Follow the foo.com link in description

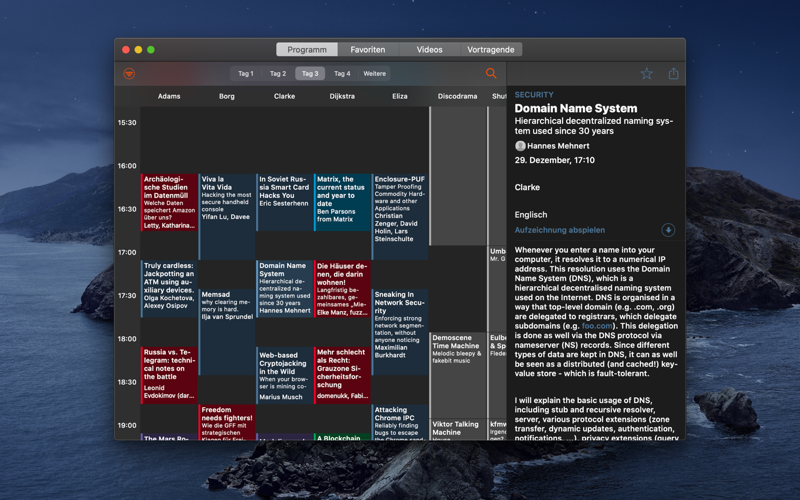click(596, 326)
